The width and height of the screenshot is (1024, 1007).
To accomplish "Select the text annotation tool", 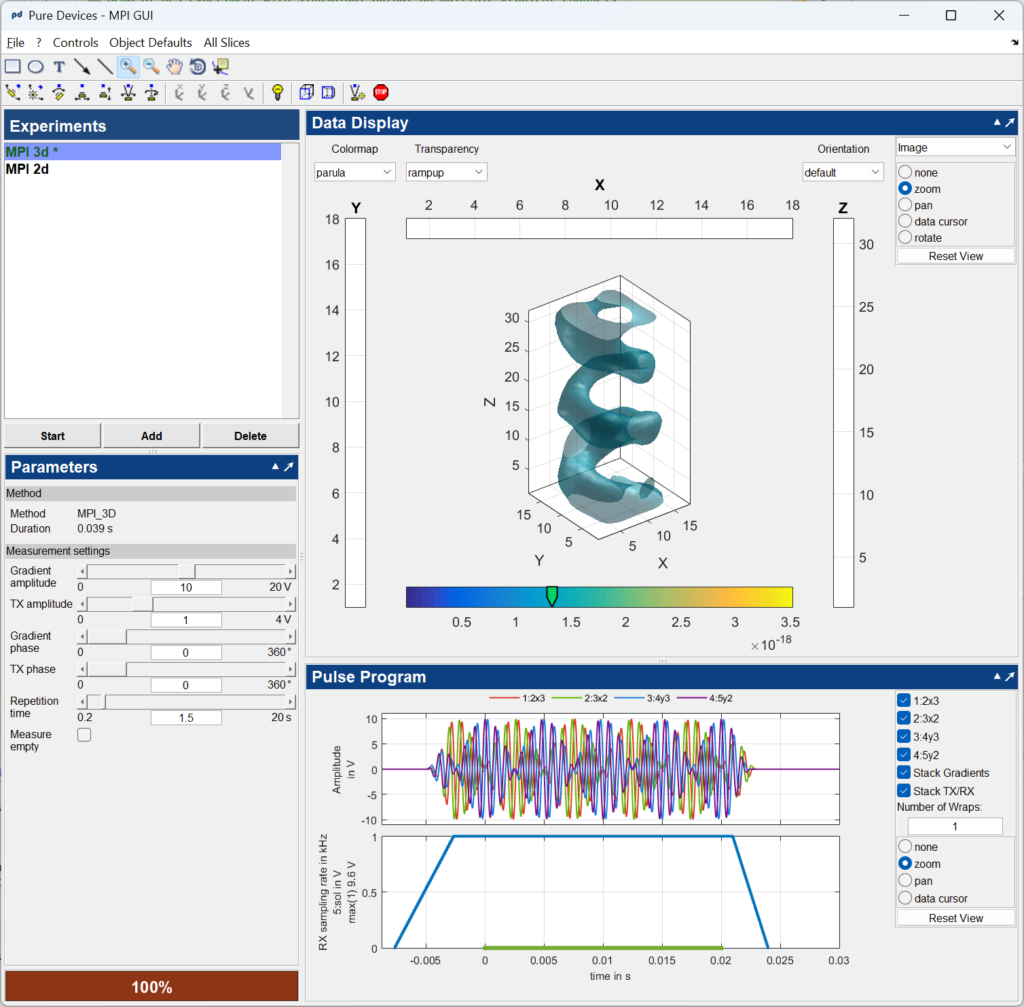I will tap(59, 67).
